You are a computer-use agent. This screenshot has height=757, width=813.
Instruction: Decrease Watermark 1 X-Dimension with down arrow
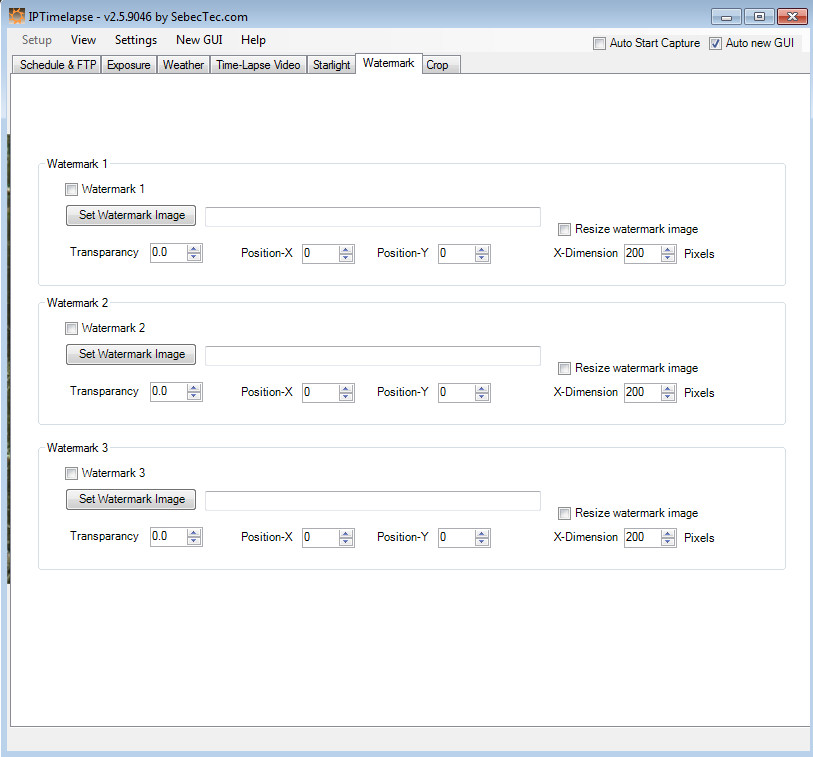click(x=668, y=258)
